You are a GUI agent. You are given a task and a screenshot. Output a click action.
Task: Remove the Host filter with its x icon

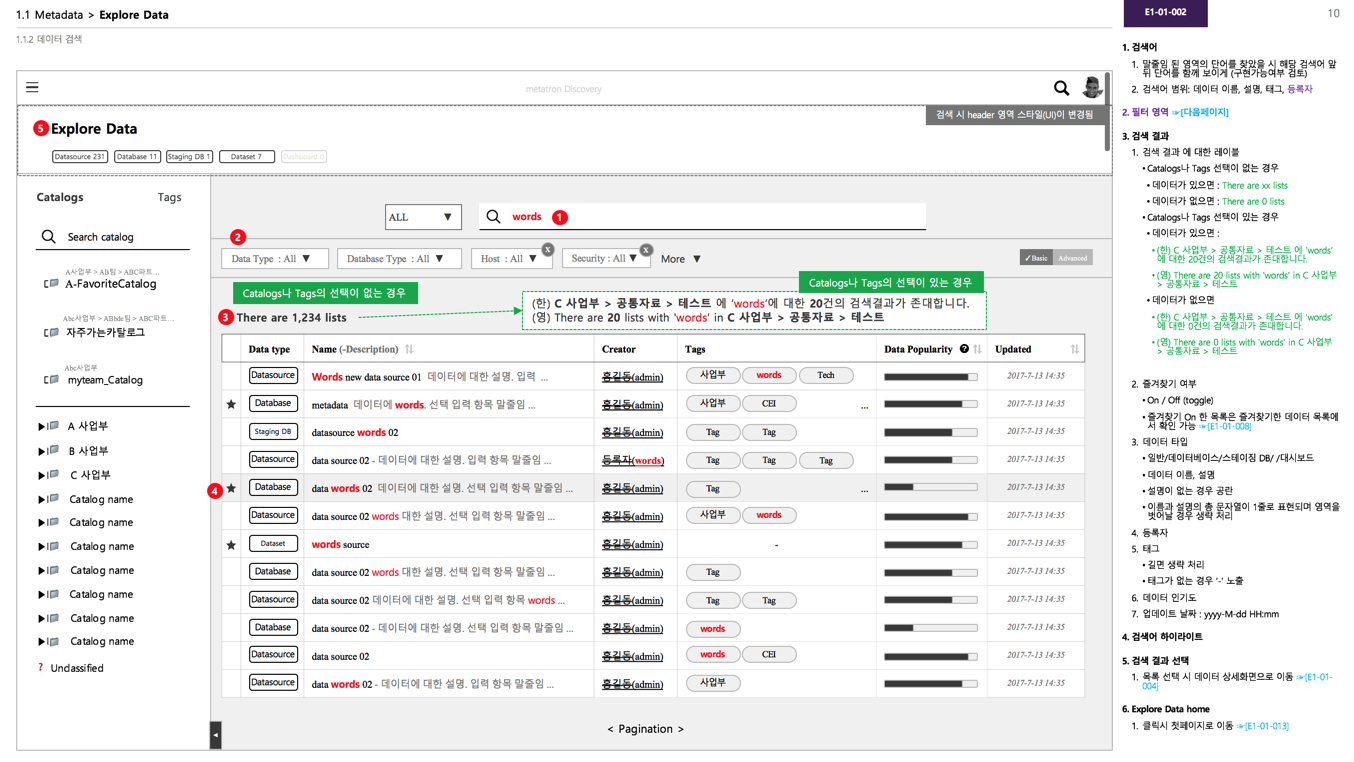[548, 249]
